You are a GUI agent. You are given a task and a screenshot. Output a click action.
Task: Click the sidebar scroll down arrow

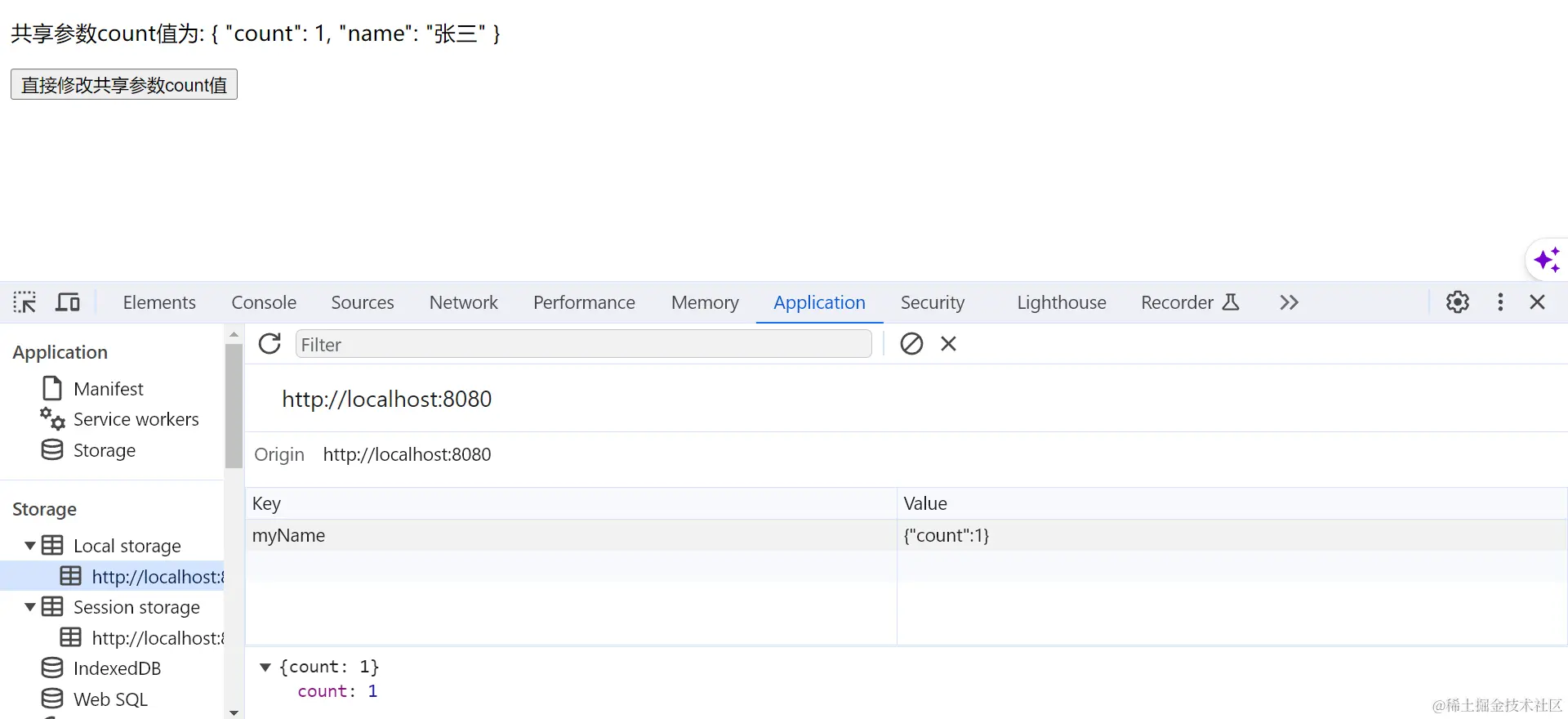tap(234, 712)
